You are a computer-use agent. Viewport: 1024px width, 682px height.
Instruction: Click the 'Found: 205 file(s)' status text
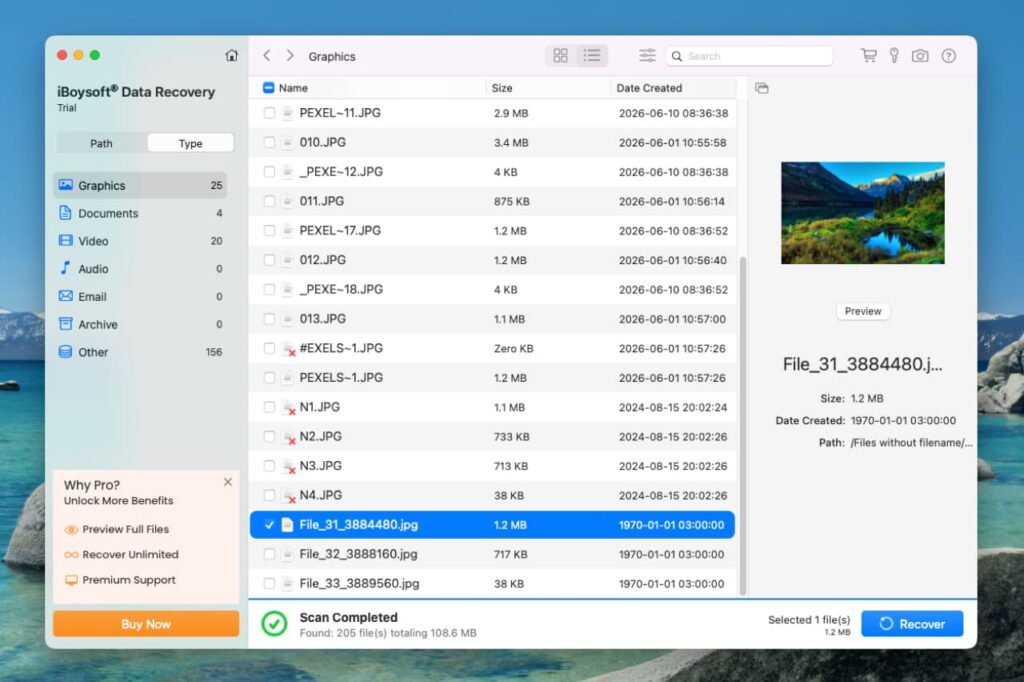388,633
